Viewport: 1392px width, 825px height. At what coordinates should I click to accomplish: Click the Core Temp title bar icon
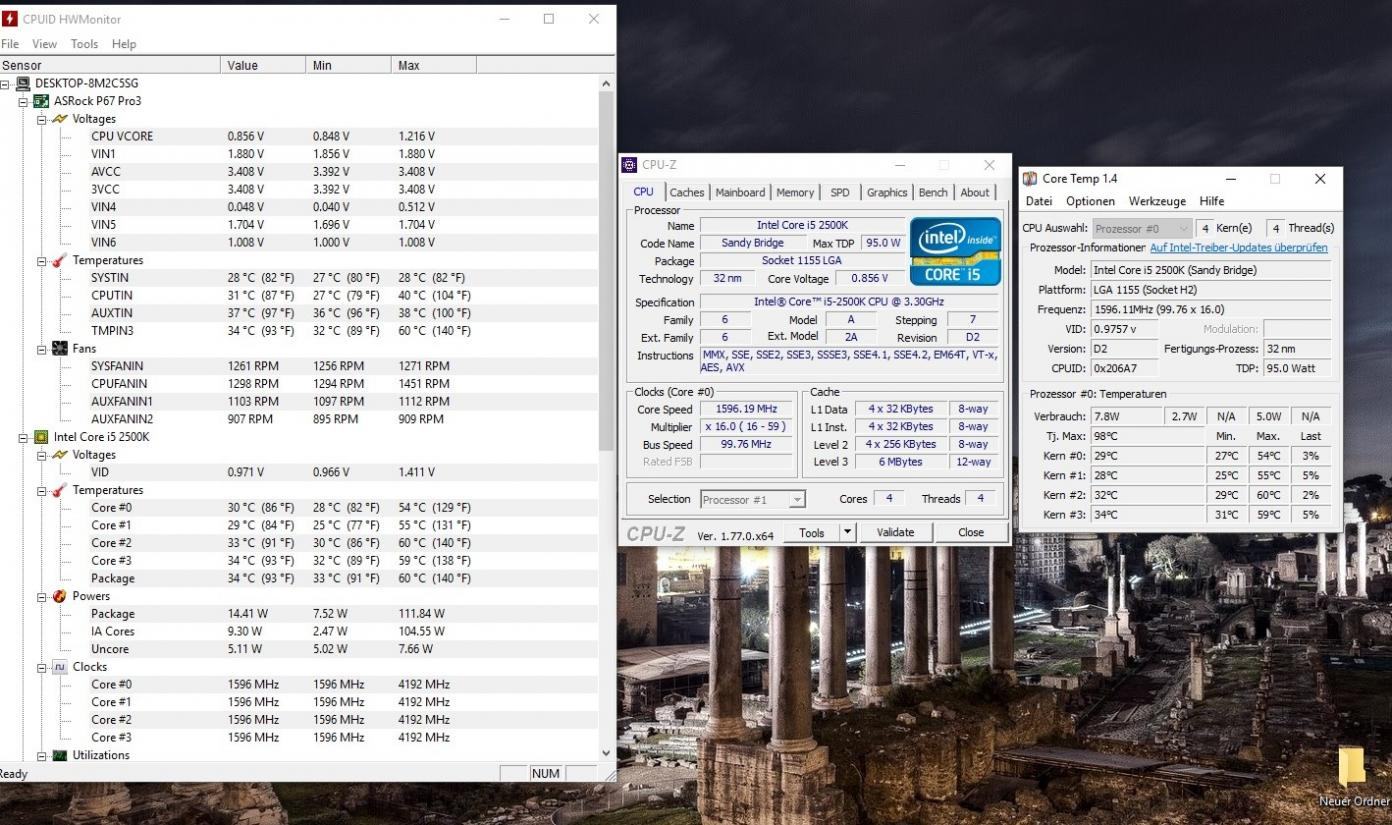click(x=1030, y=178)
